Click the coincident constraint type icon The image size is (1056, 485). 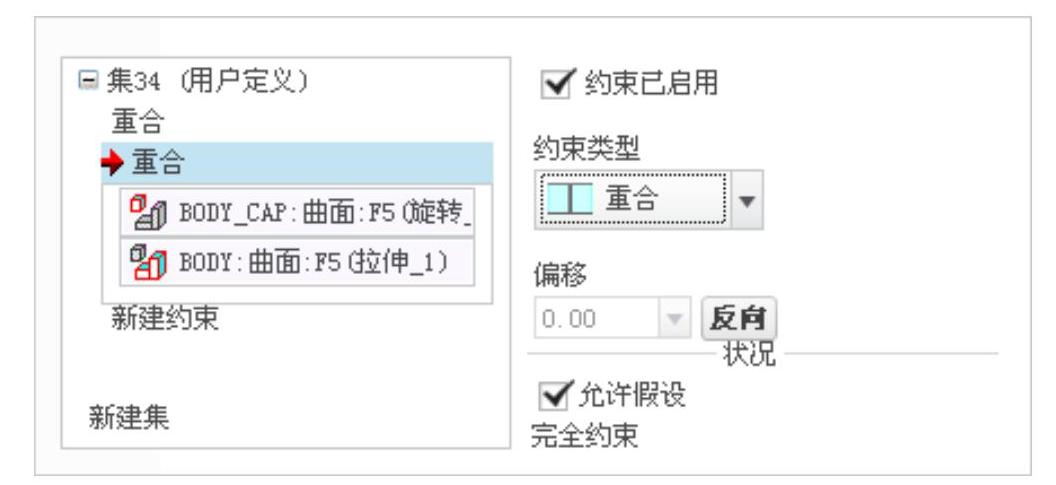coord(570,200)
